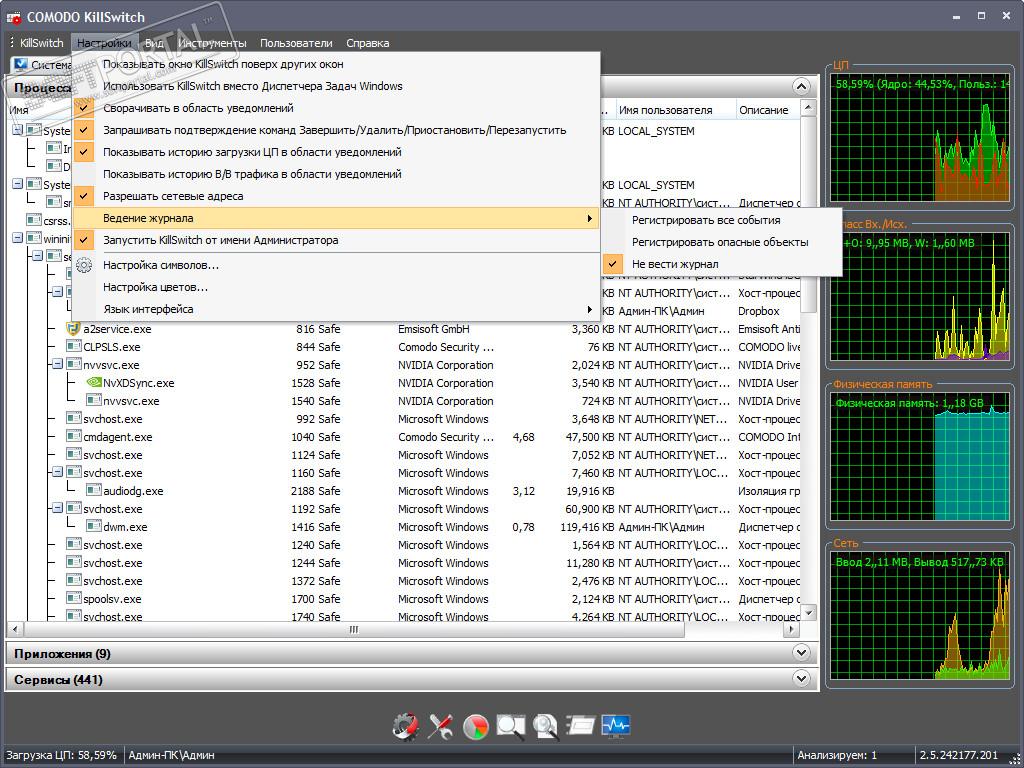The height and width of the screenshot is (768, 1024).
Task: Click the horizontal scrollbar thumb
Action: [x=354, y=630]
